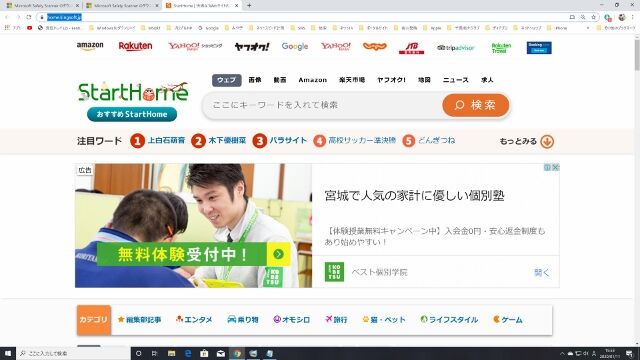Open the 乗り物 category

243,320
